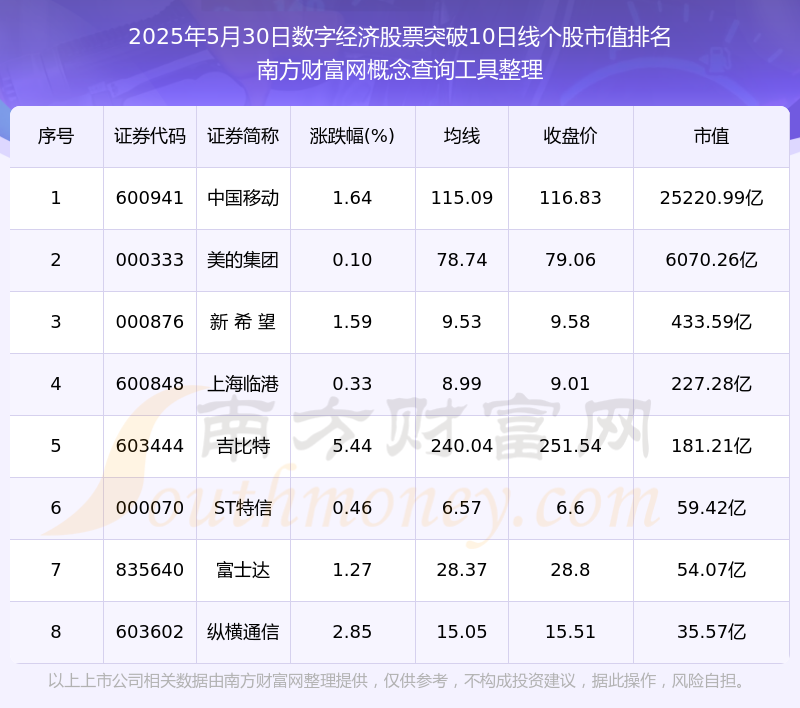
Task: Click change percentage 5.44
Action: (x=352, y=446)
